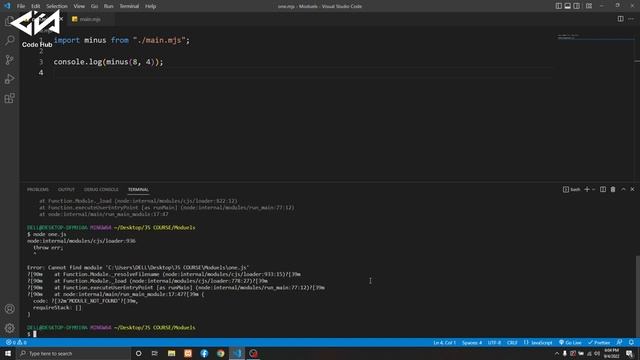The width and height of the screenshot is (640, 360).
Task: Split the editor to the right
Action: click(x=620, y=19)
